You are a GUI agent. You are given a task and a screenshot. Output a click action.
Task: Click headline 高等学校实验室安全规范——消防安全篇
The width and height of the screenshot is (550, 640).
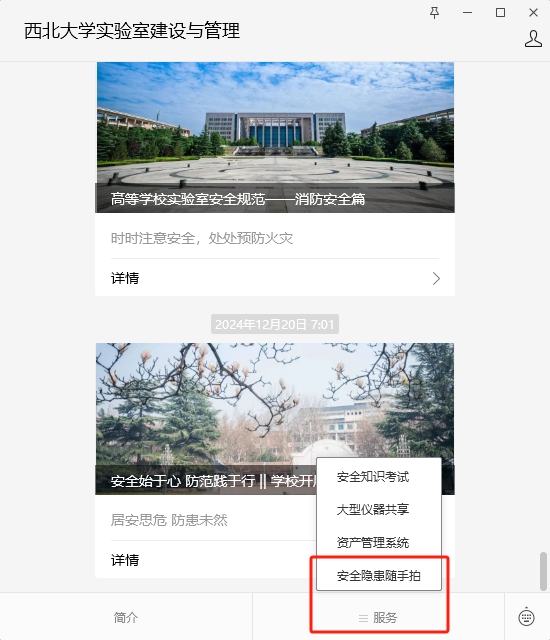[x=238, y=199]
